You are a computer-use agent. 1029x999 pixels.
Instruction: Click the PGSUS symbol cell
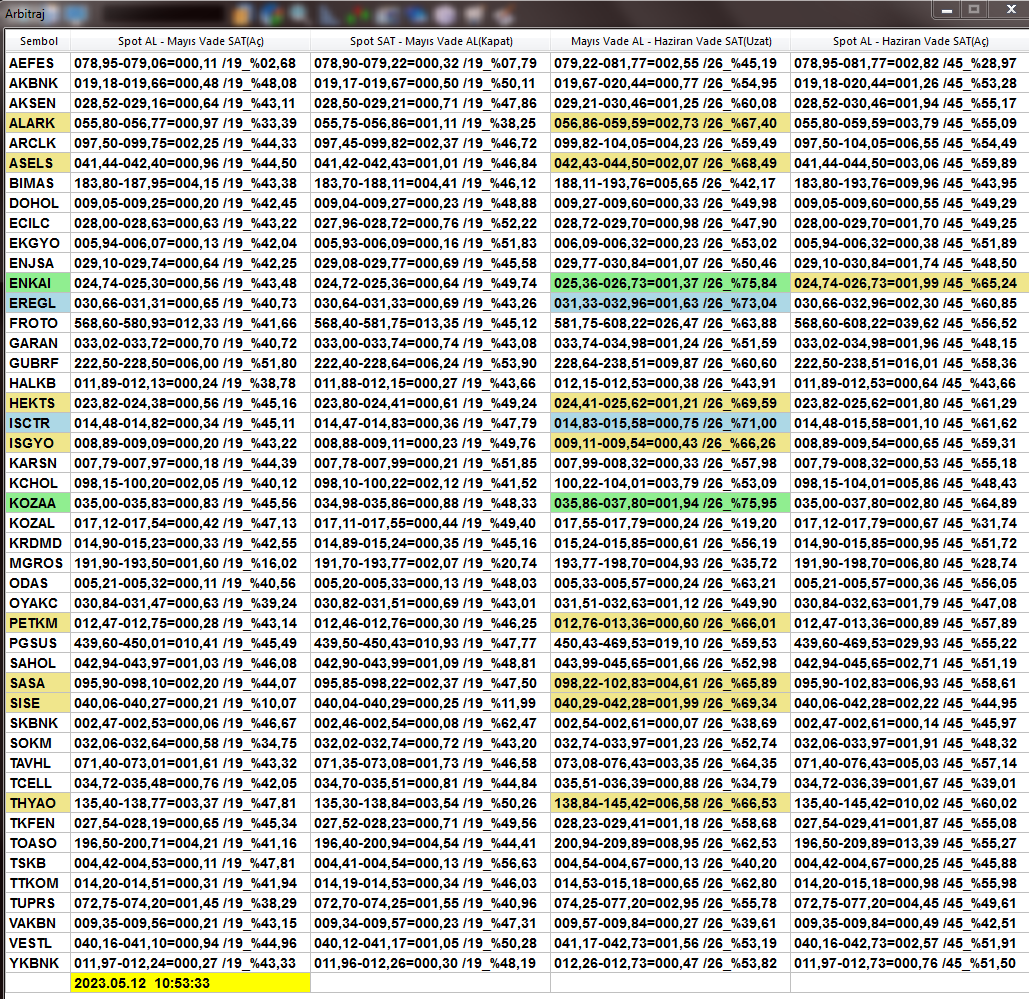(x=38, y=644)
